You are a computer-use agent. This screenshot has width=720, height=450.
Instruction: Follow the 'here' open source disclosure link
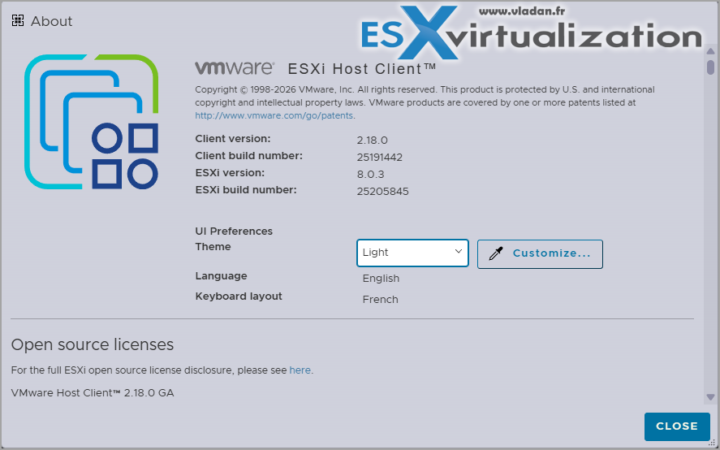click(300, 370)
